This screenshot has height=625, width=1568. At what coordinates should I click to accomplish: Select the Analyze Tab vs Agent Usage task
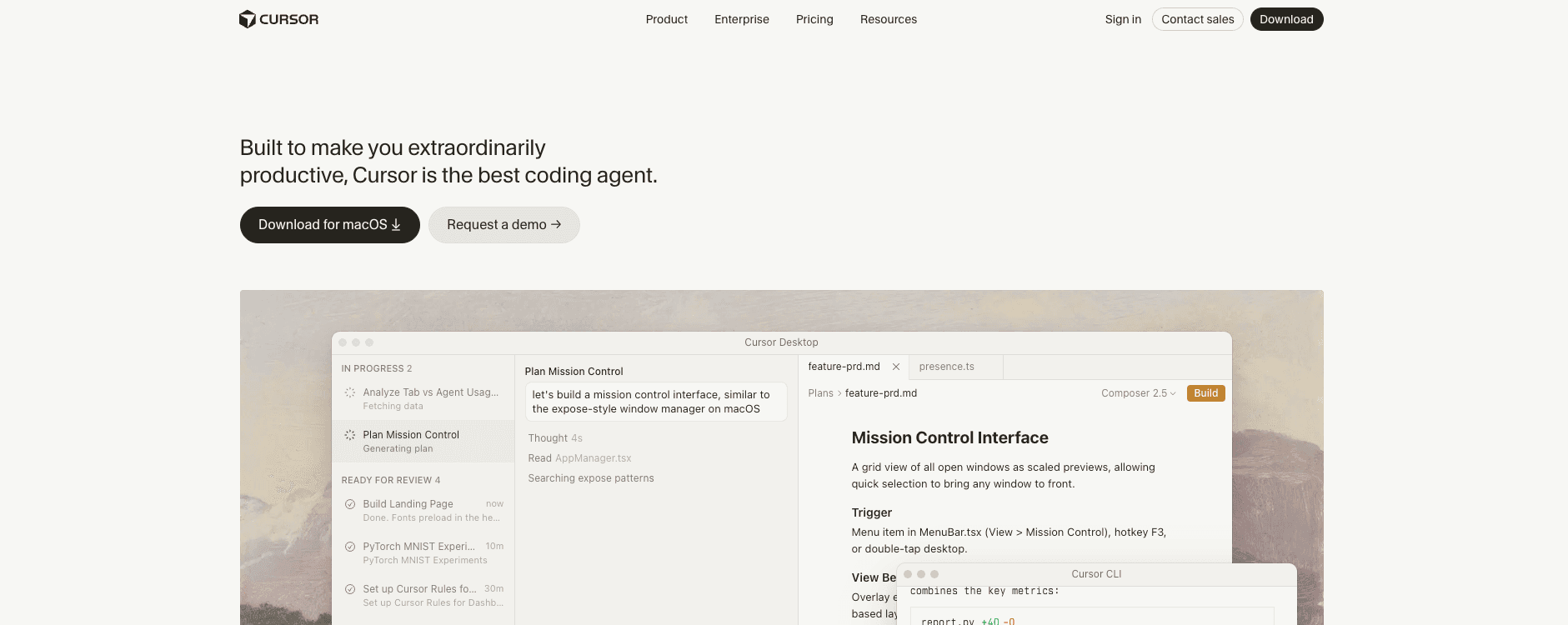click(x=423, y=398)
